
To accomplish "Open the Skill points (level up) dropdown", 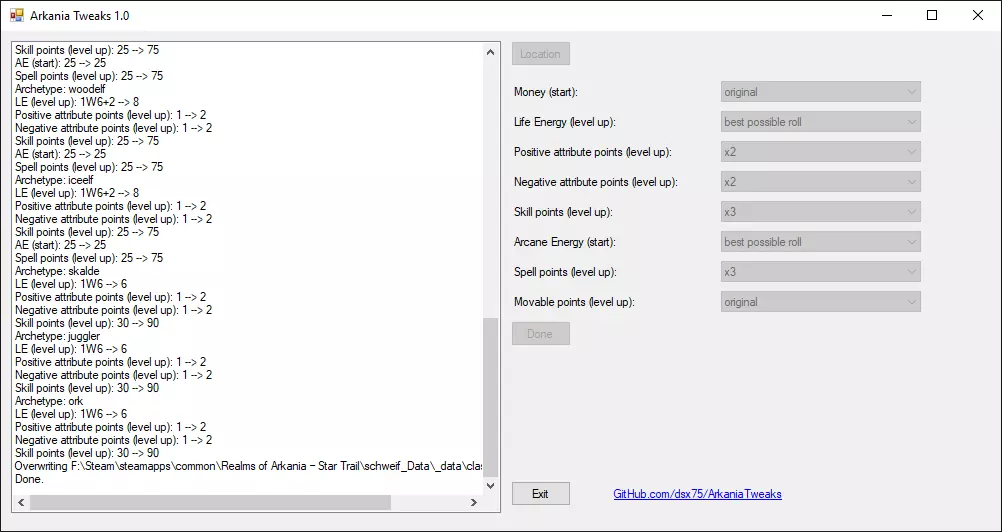I will pos(821,211).
